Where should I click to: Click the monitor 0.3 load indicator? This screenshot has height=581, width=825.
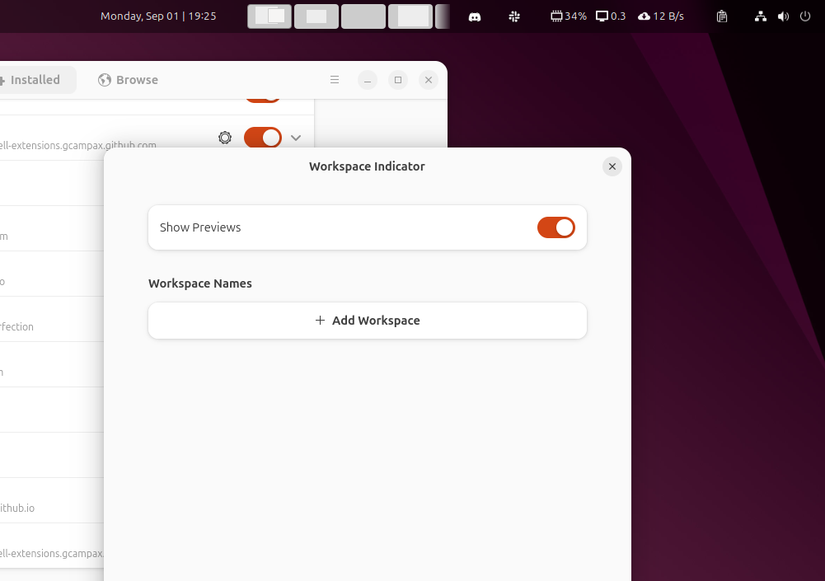610,16
